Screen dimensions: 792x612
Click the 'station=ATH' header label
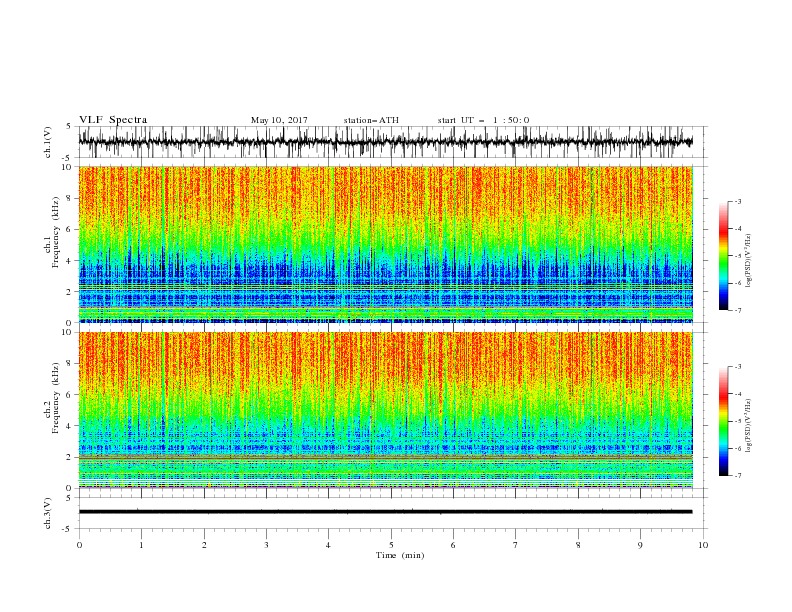click(x=371, y=120)
